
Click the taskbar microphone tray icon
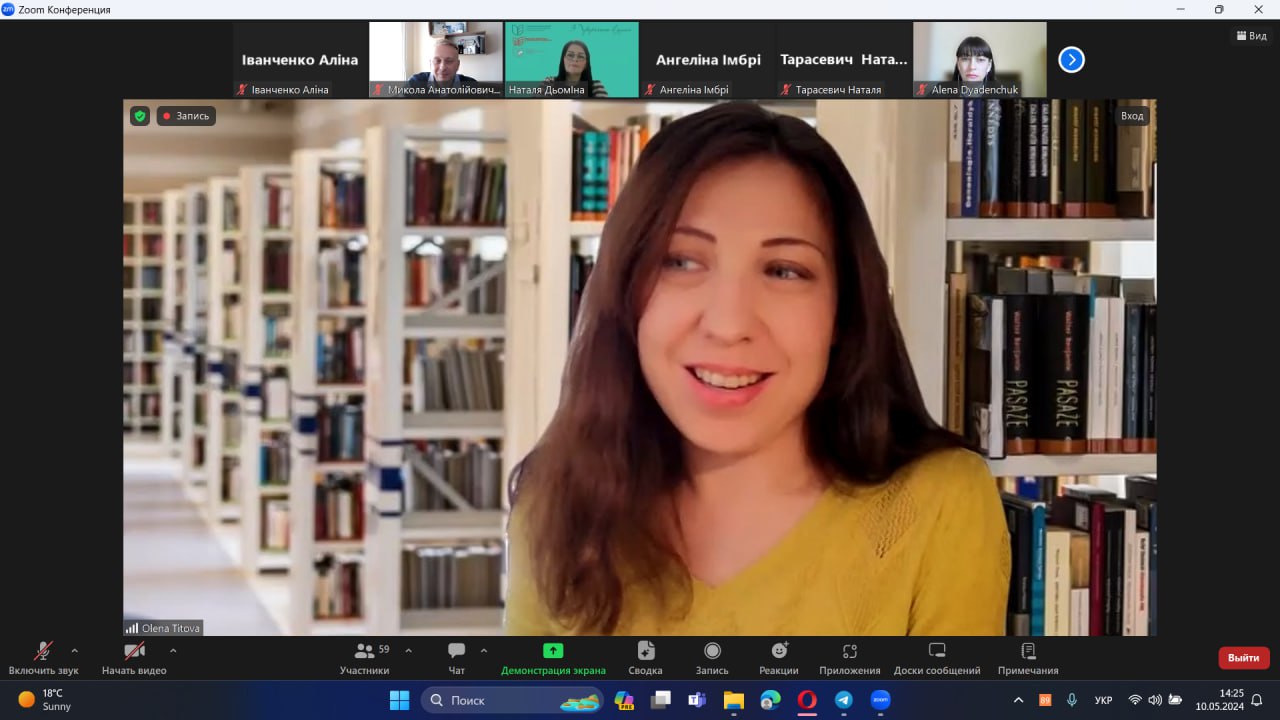pyautogui.click(x=1072, y=700)
